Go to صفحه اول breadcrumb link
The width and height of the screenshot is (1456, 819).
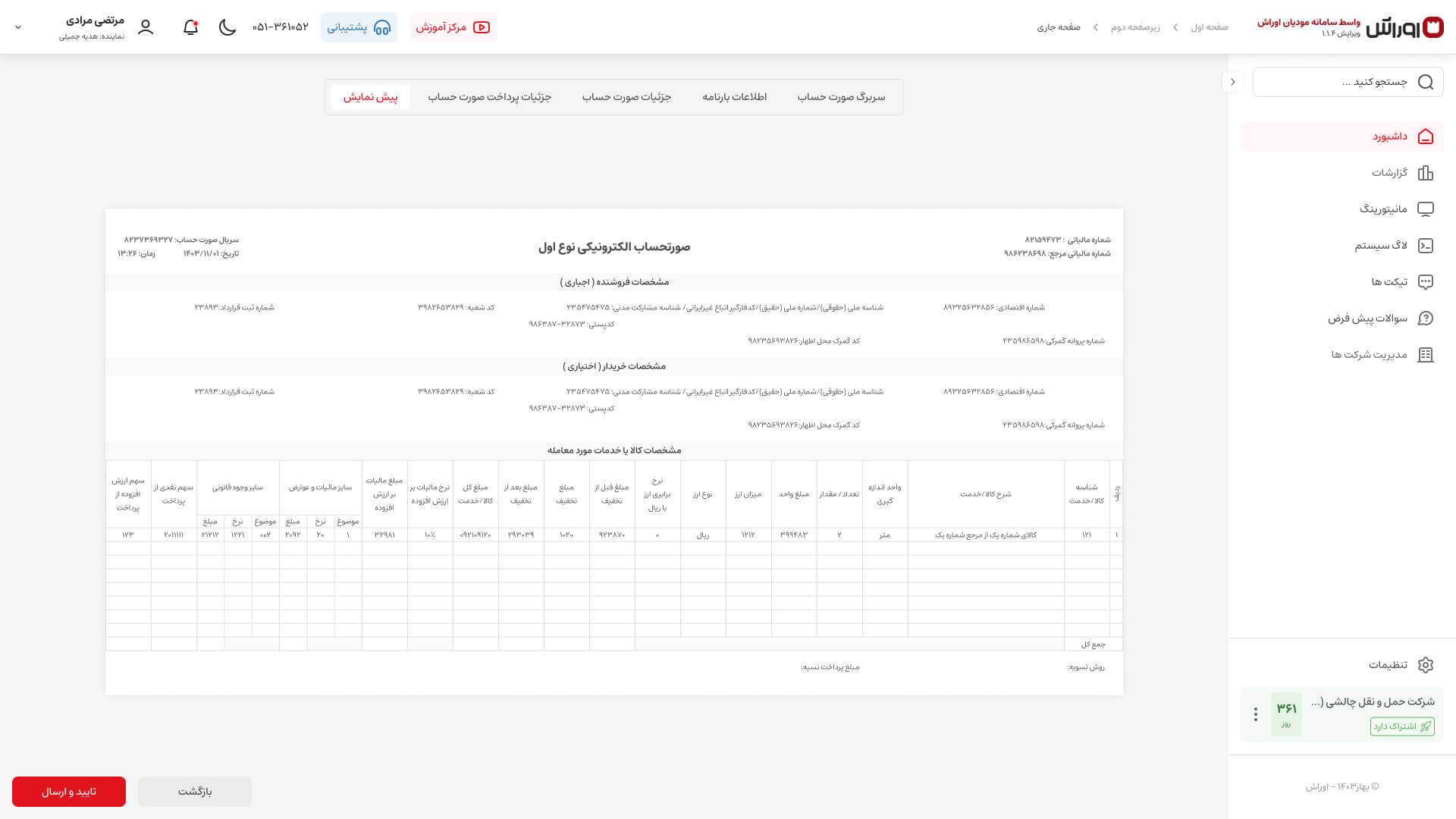(1210, 27)
